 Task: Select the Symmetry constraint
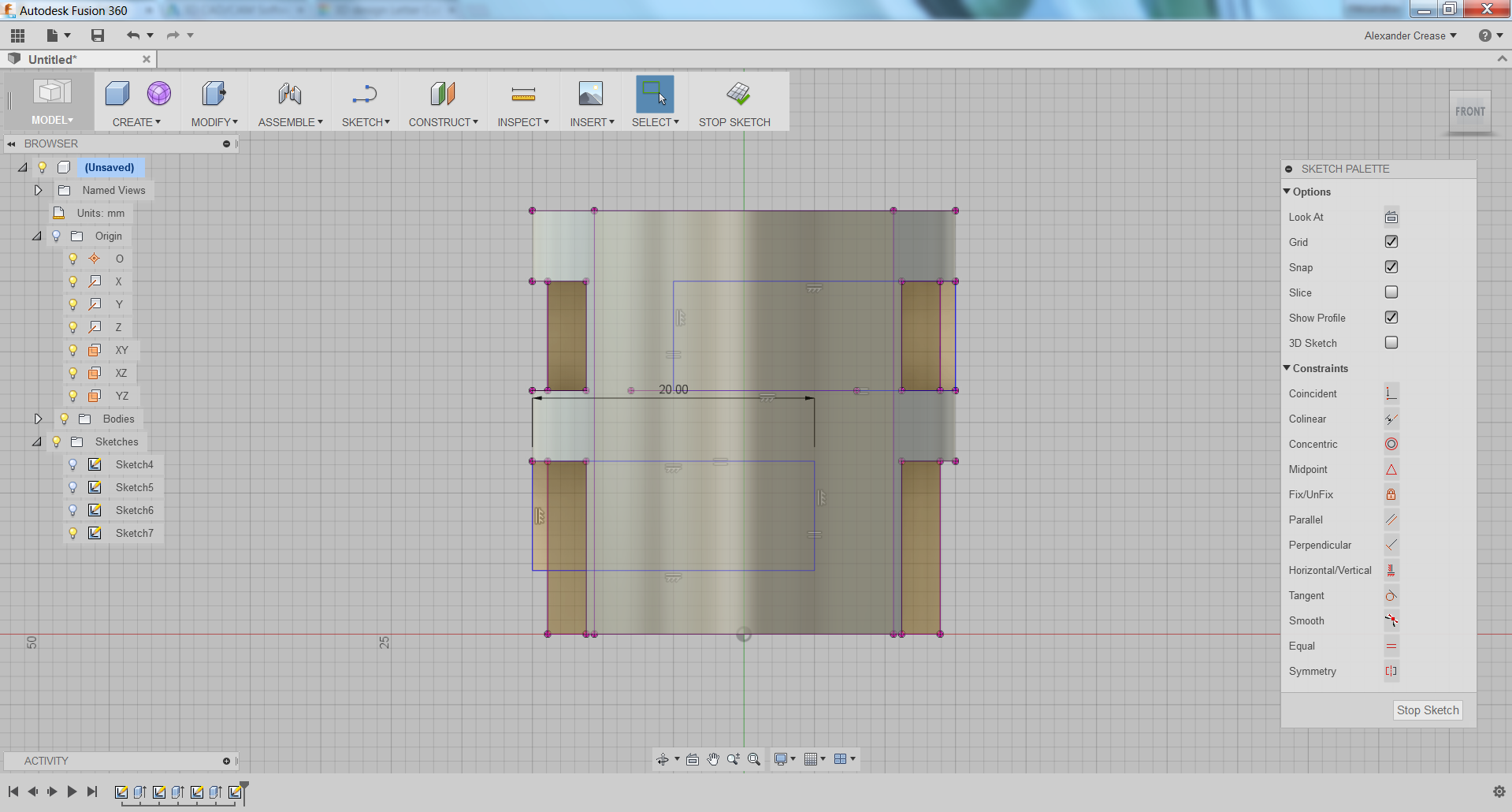pos(1391,671)
